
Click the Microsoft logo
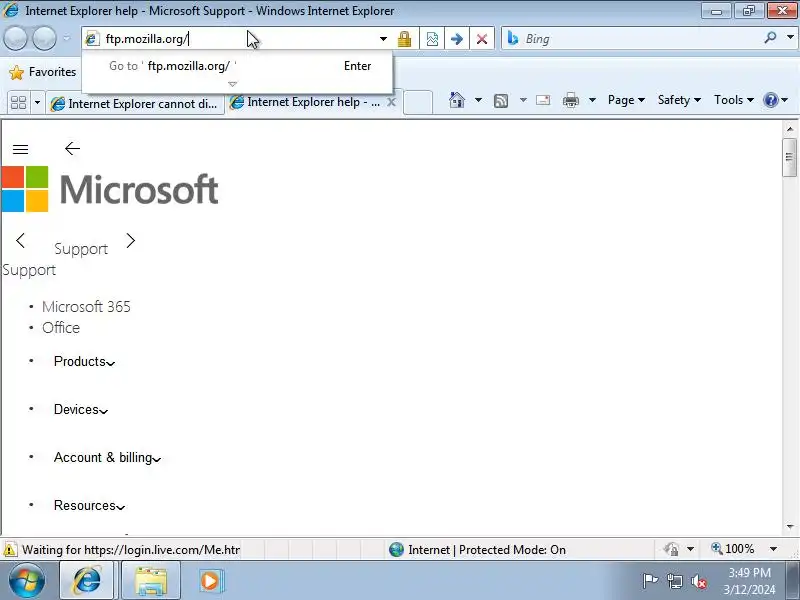[110, 189]
